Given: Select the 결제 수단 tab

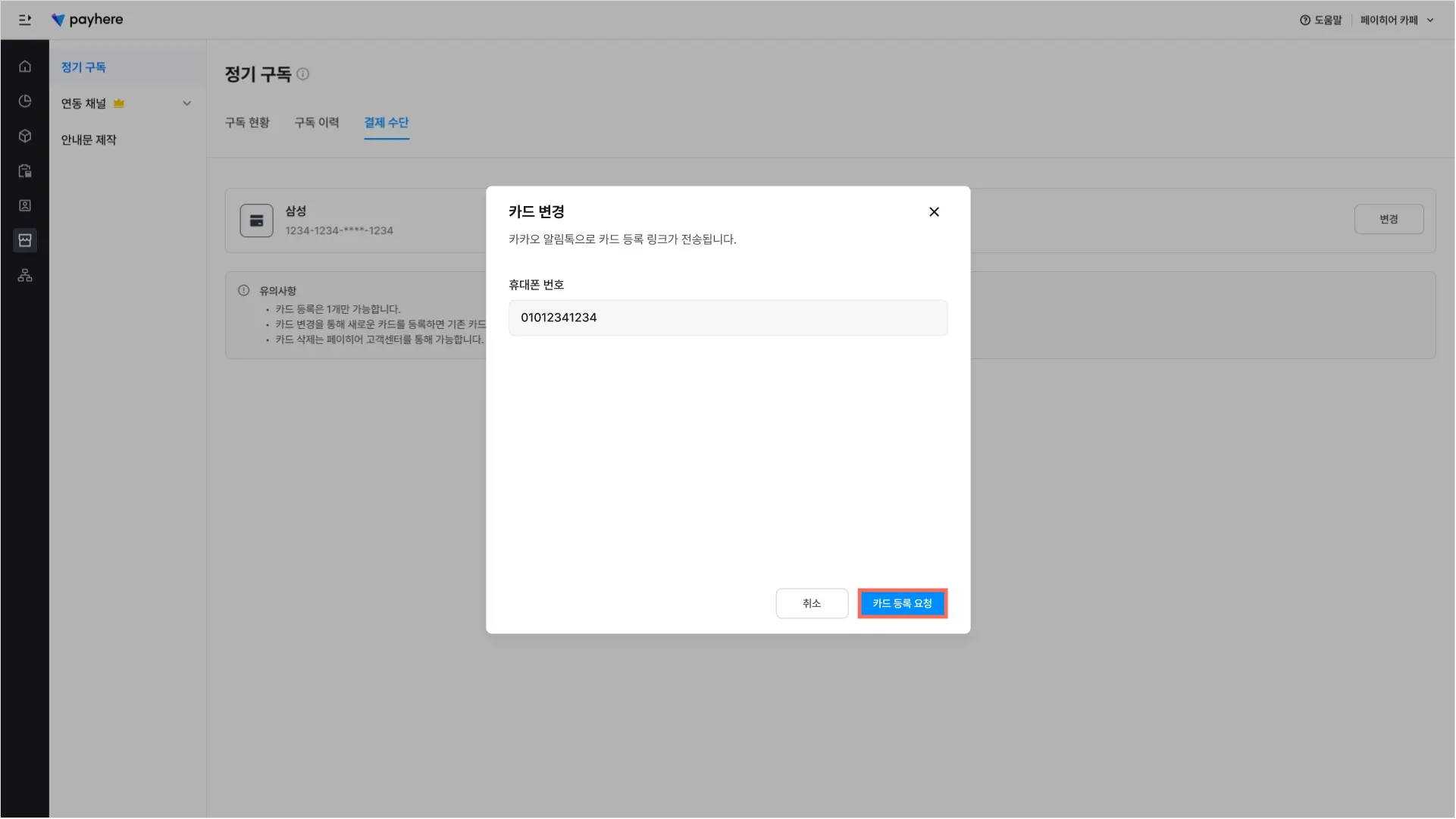Looking at the screenshot, I should [387, 123].
